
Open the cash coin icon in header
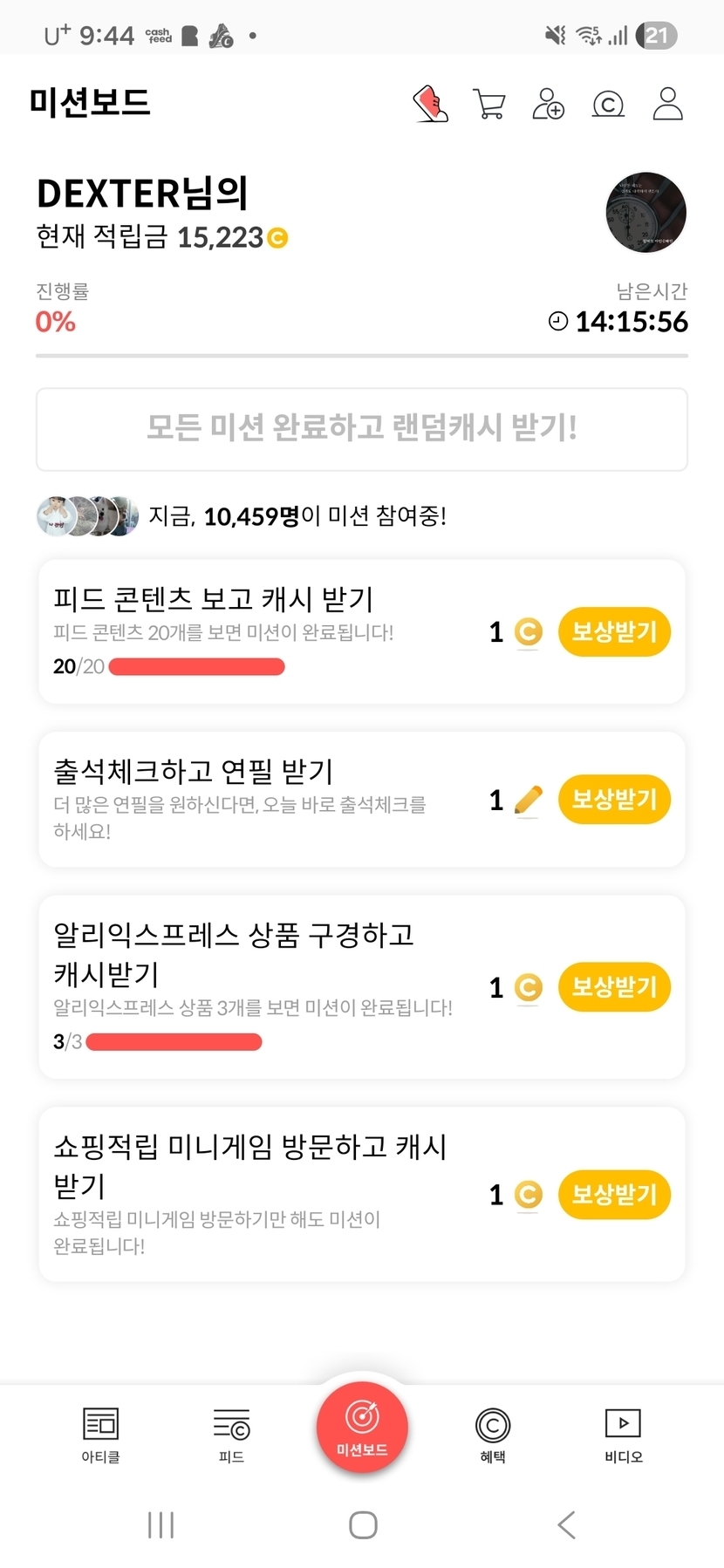click(608, 105)
